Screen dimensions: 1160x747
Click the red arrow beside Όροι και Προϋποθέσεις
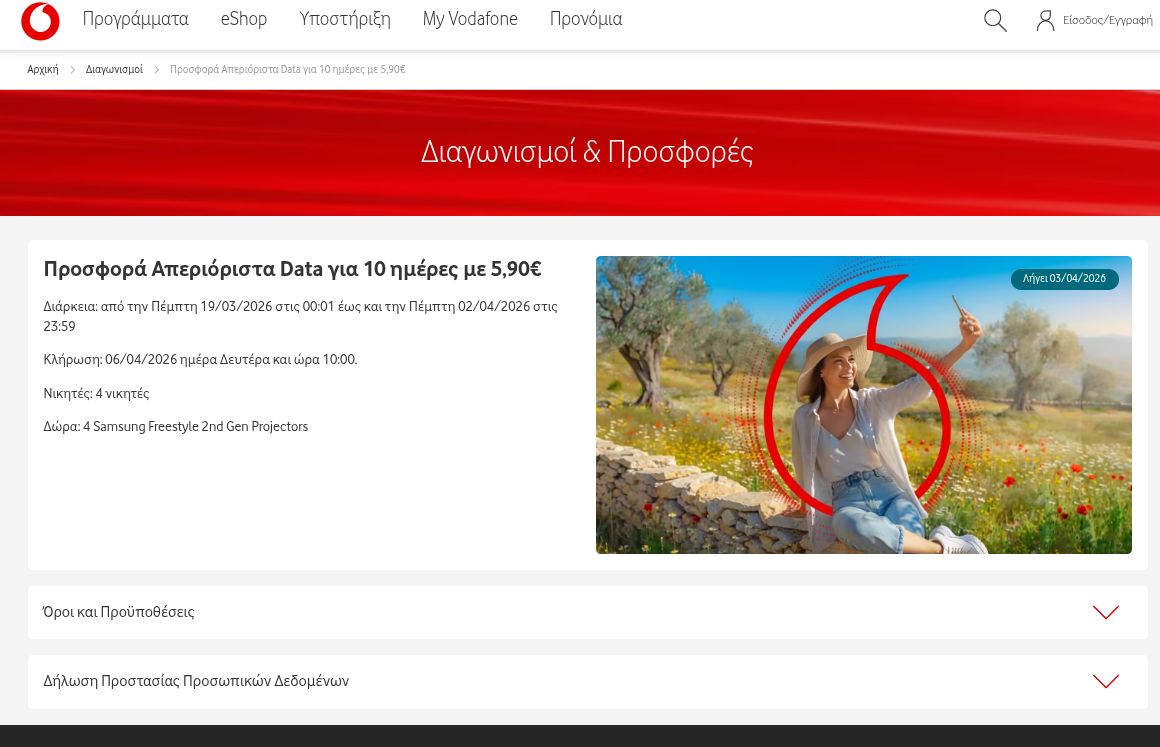pyautogui.click(x=1105, y=612)
